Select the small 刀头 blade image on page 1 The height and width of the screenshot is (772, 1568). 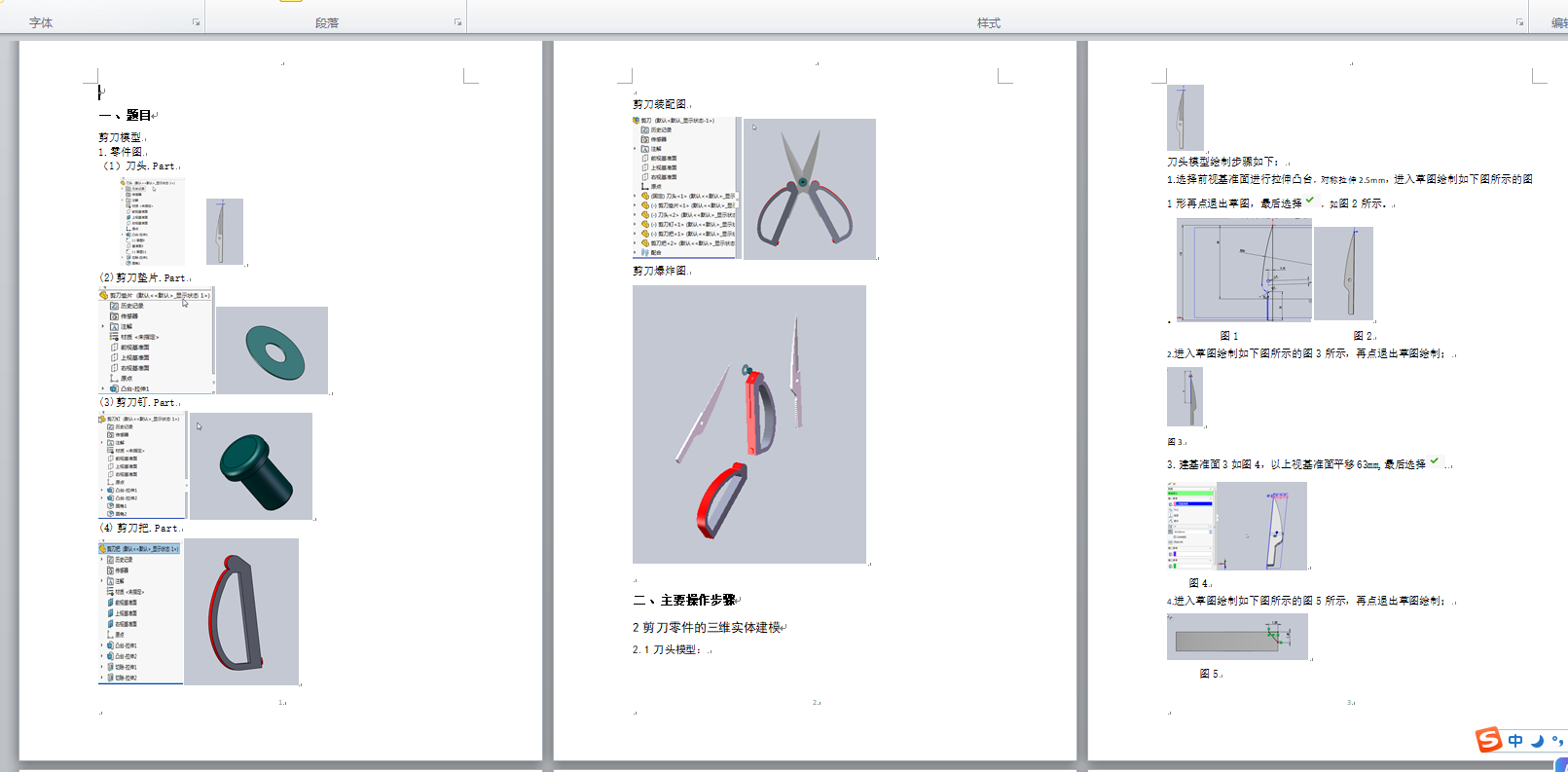click(225, 232)
